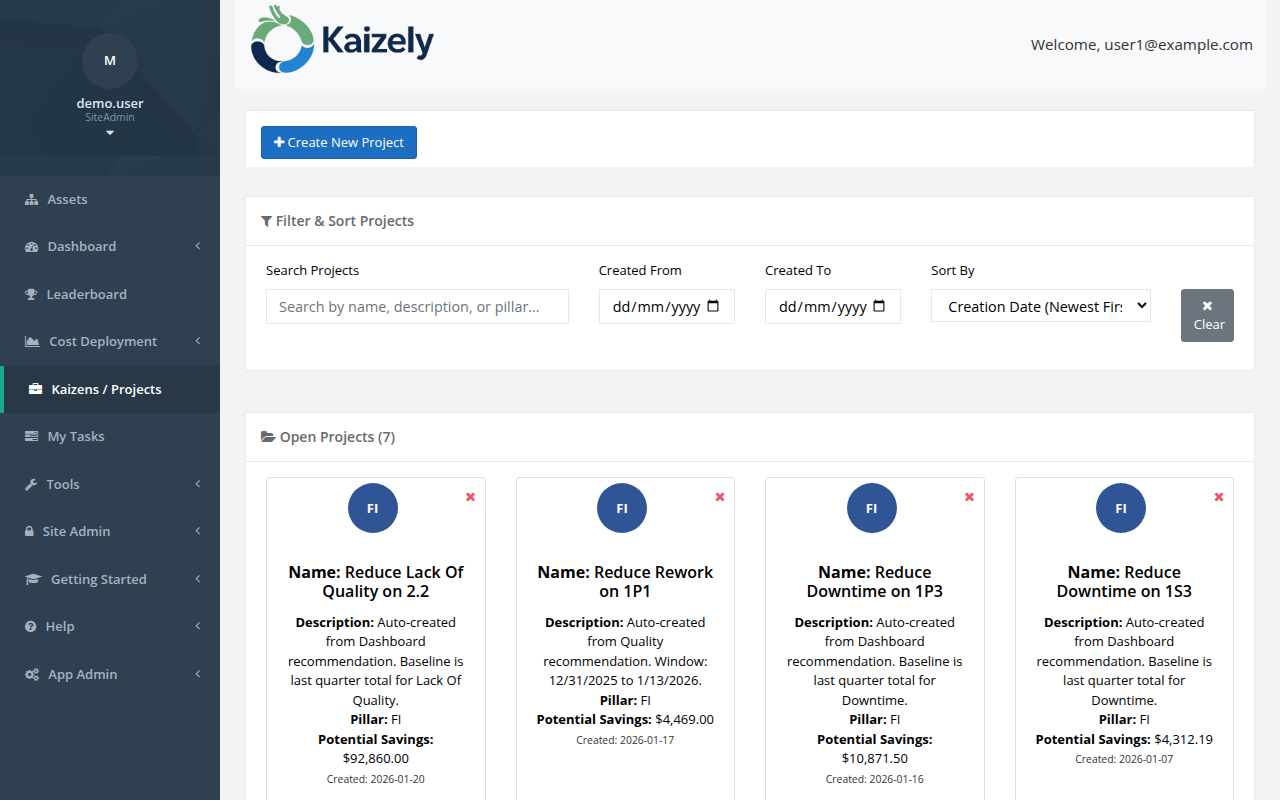Select the Kaizens / Projects menu item

coord(107,388)
